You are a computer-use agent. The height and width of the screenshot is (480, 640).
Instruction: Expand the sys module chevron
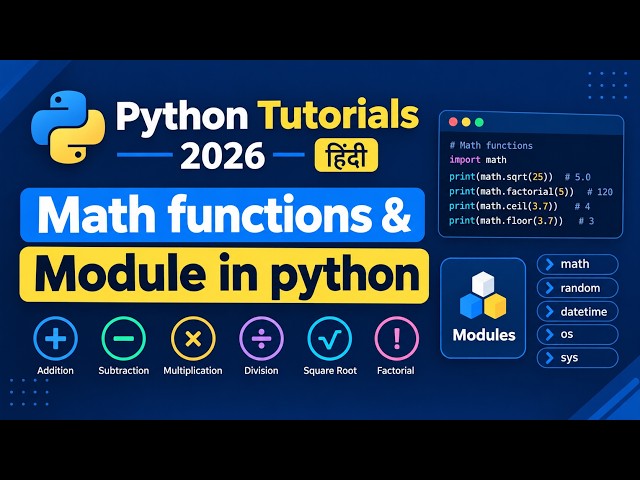coord(549,358)
